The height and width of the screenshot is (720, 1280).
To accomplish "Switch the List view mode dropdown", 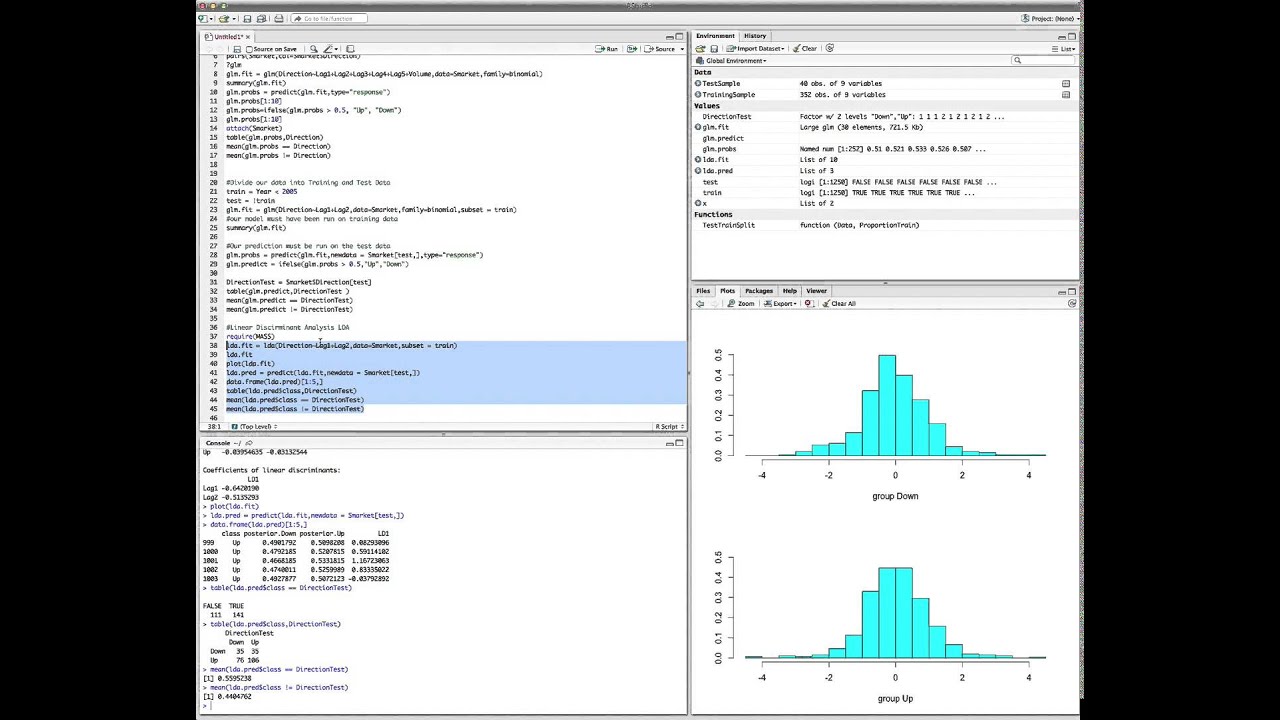I will point(1064,49).
